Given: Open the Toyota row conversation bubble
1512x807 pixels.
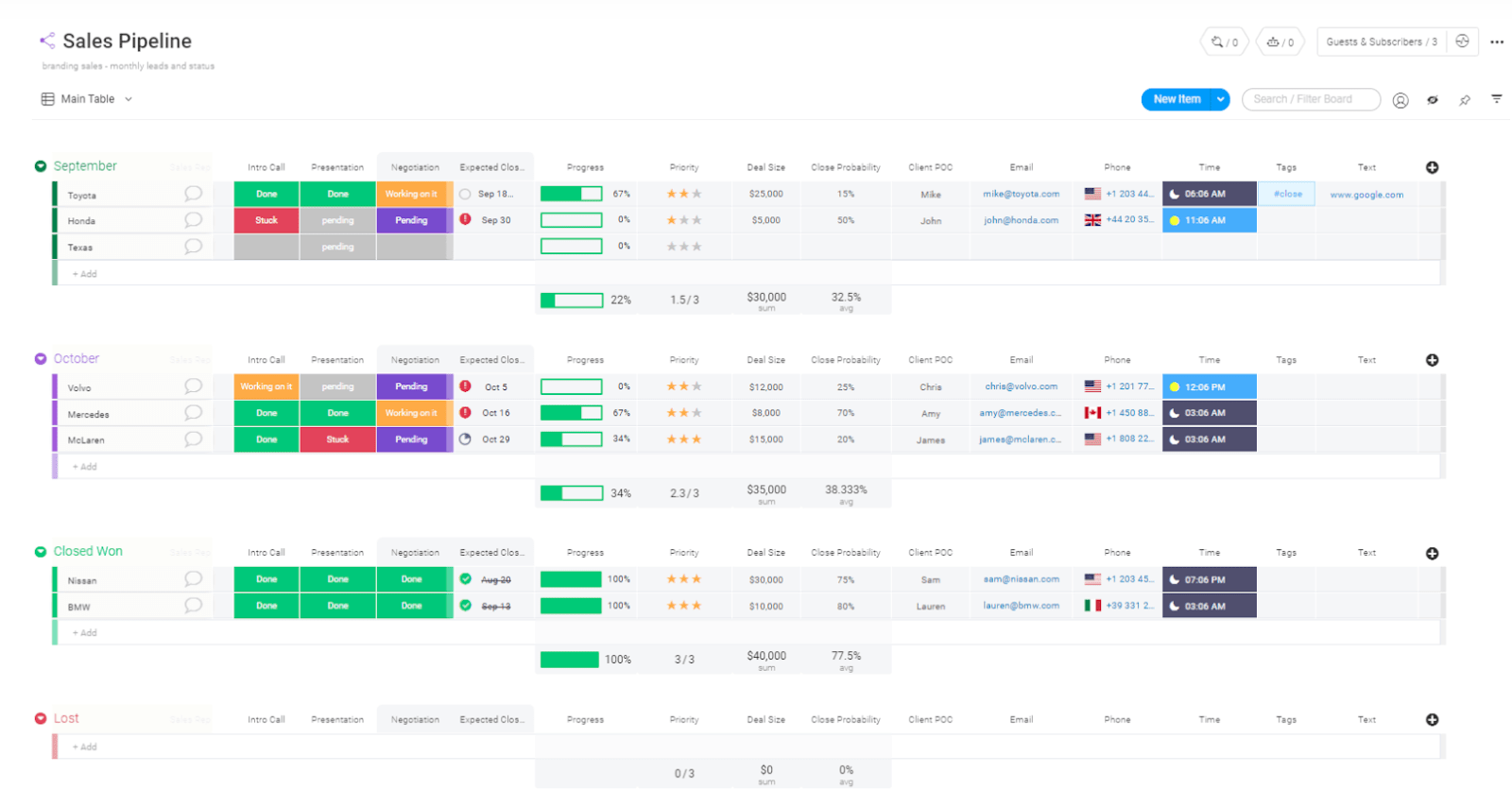Looking at the screenshot, I should point(193,194).
